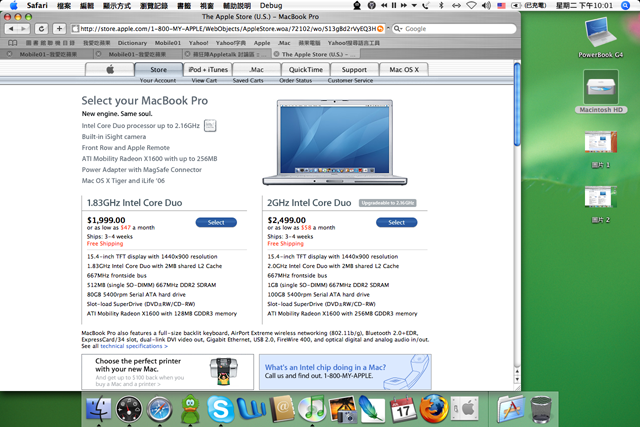Open the Support tab
Image resolution: width=640 pixels, height=427 pixels.
354,69
